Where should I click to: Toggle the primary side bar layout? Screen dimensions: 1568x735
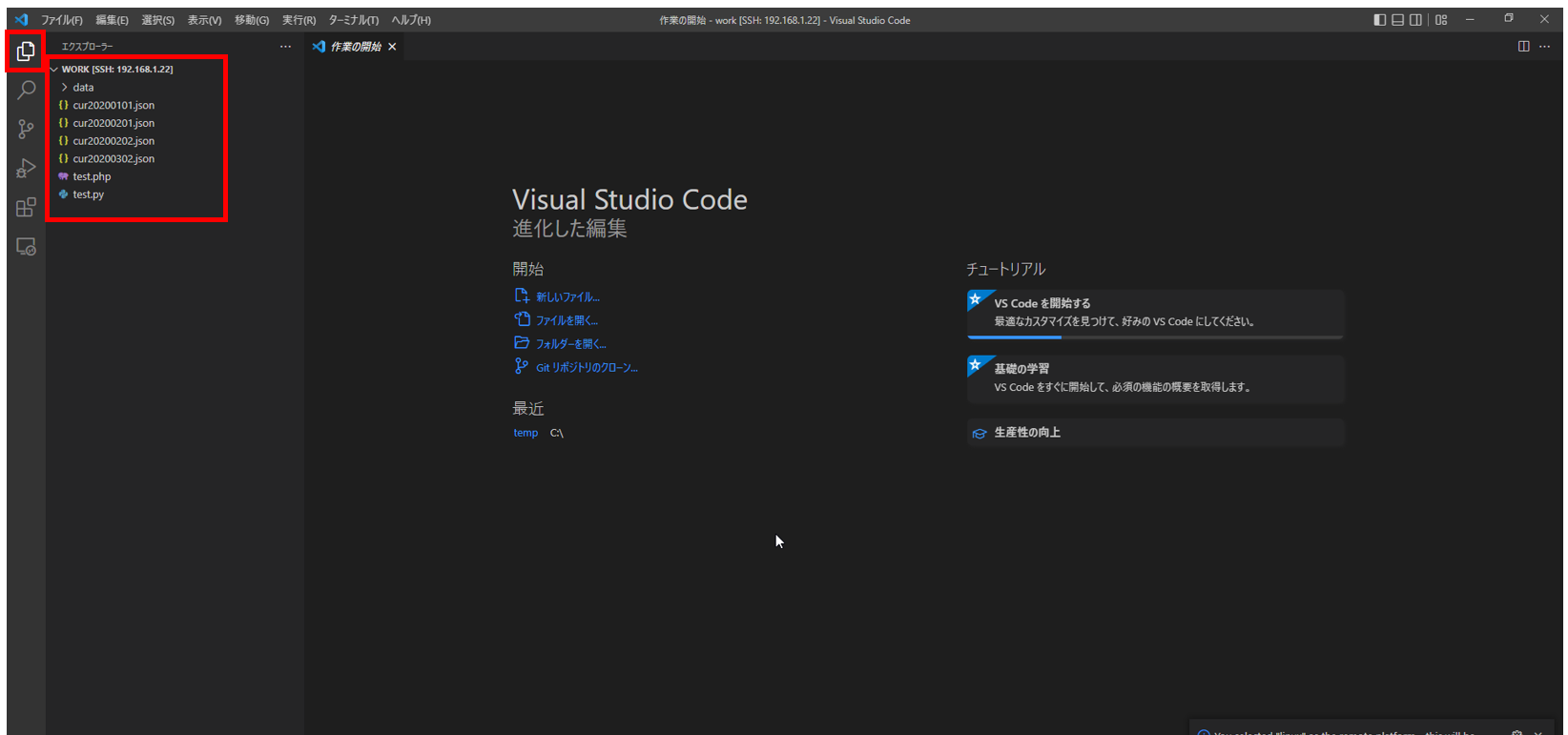pyautogui.click(x=1379, y=19)
